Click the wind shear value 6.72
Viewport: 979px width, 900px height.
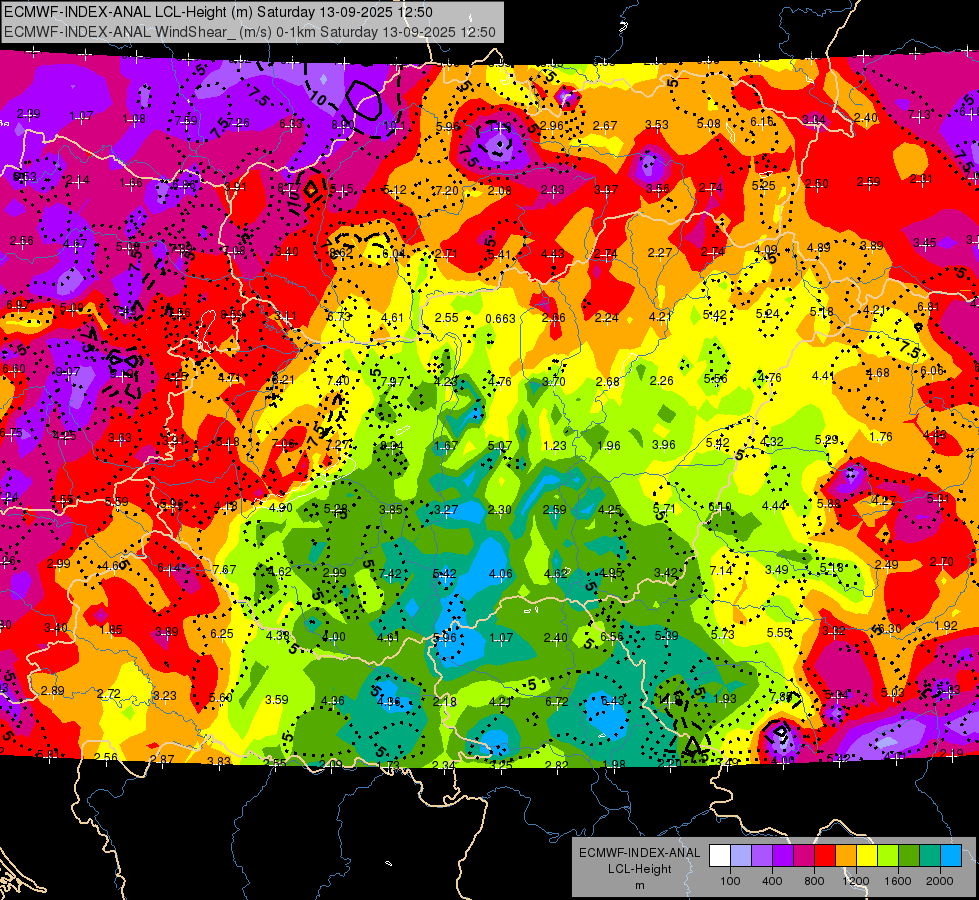pyautogui.click(x=556, y=702)
